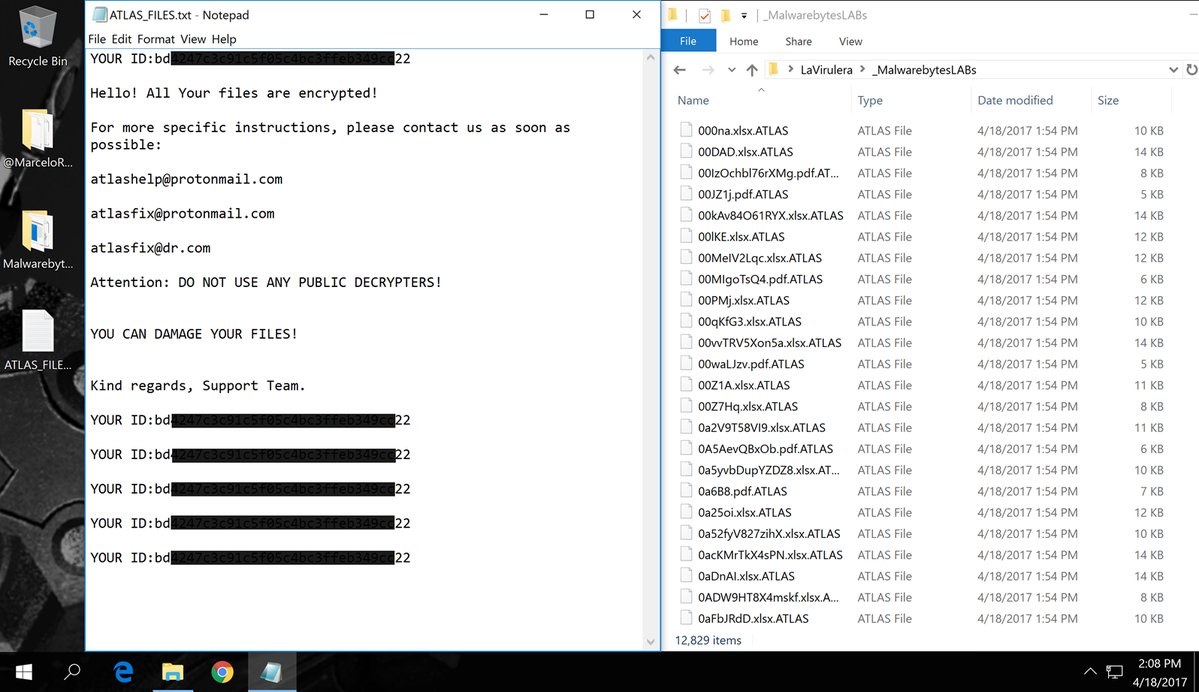The height and width of the screenshot is (692, 1199).
Task: Open the Recycle Bin
Action: tap(37, 33)
